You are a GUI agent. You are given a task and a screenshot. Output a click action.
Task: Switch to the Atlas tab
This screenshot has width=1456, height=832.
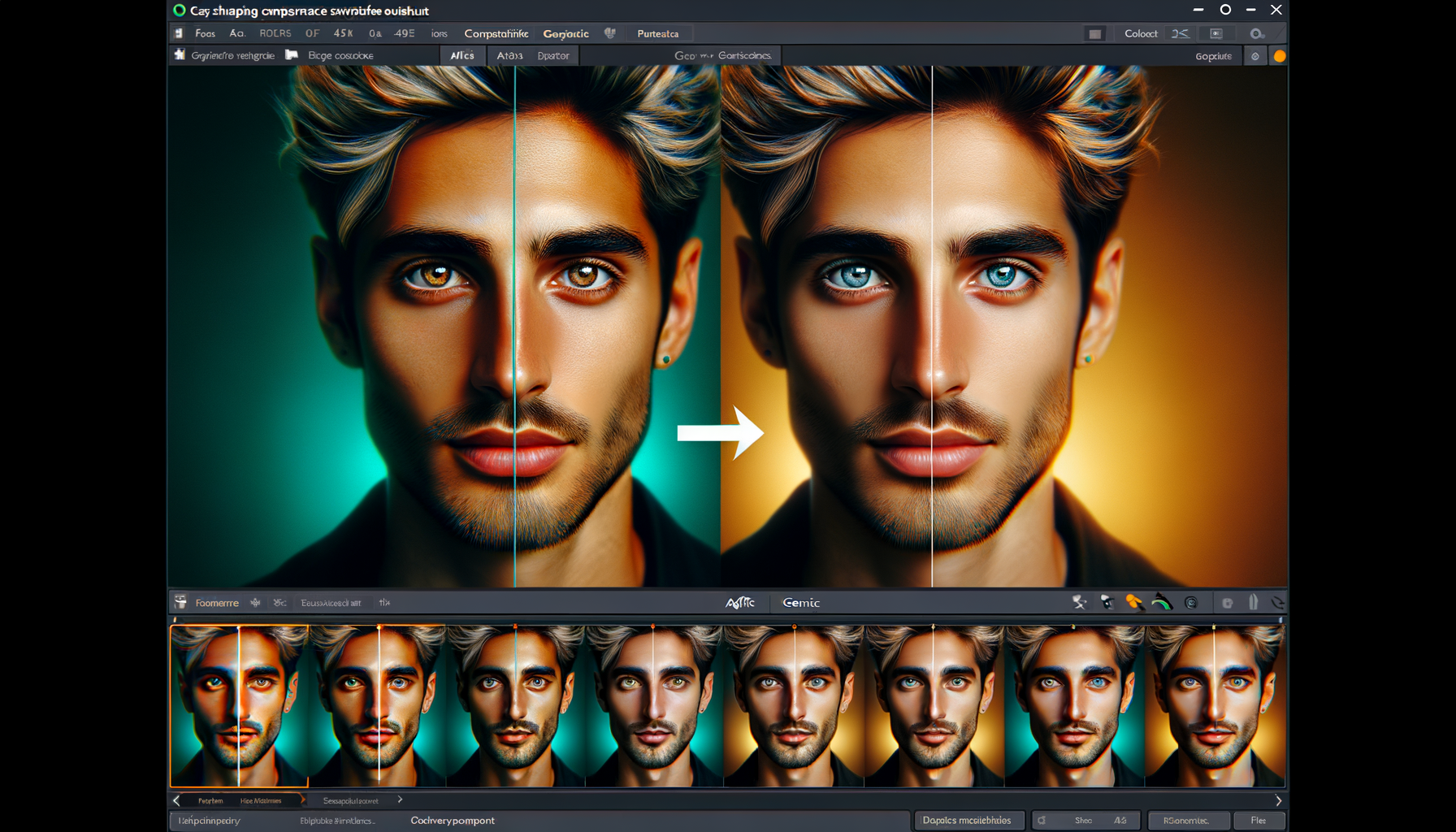[x=509, y=55]
